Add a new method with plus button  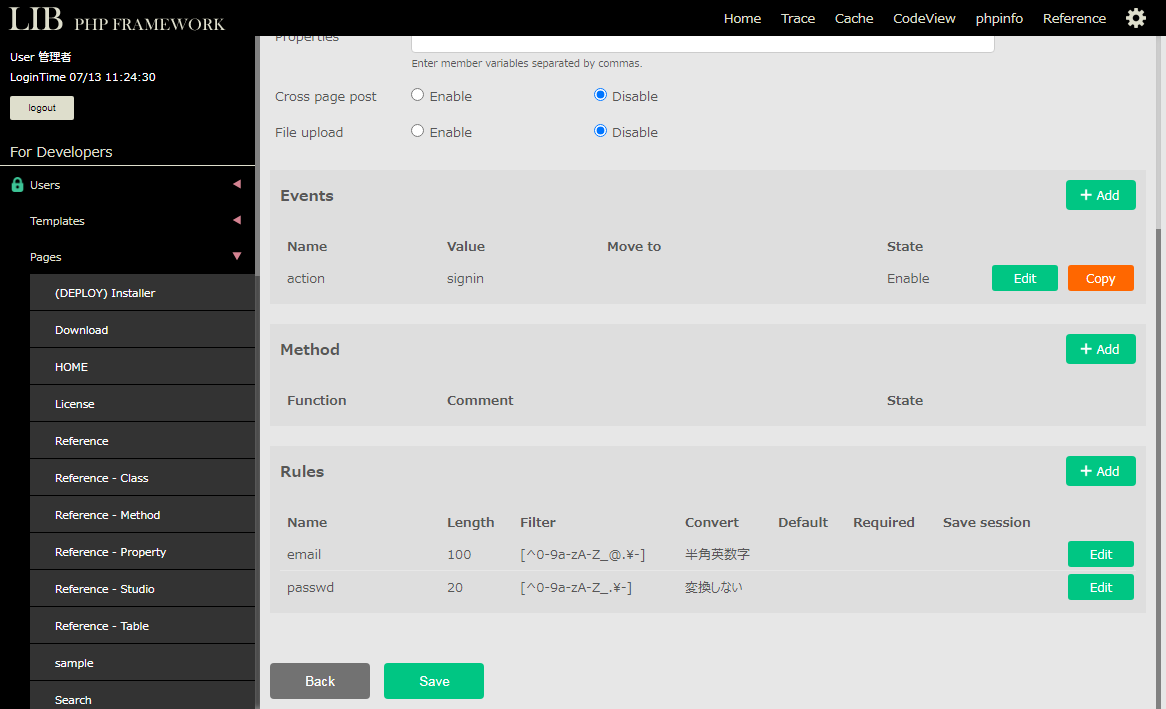1100,349
